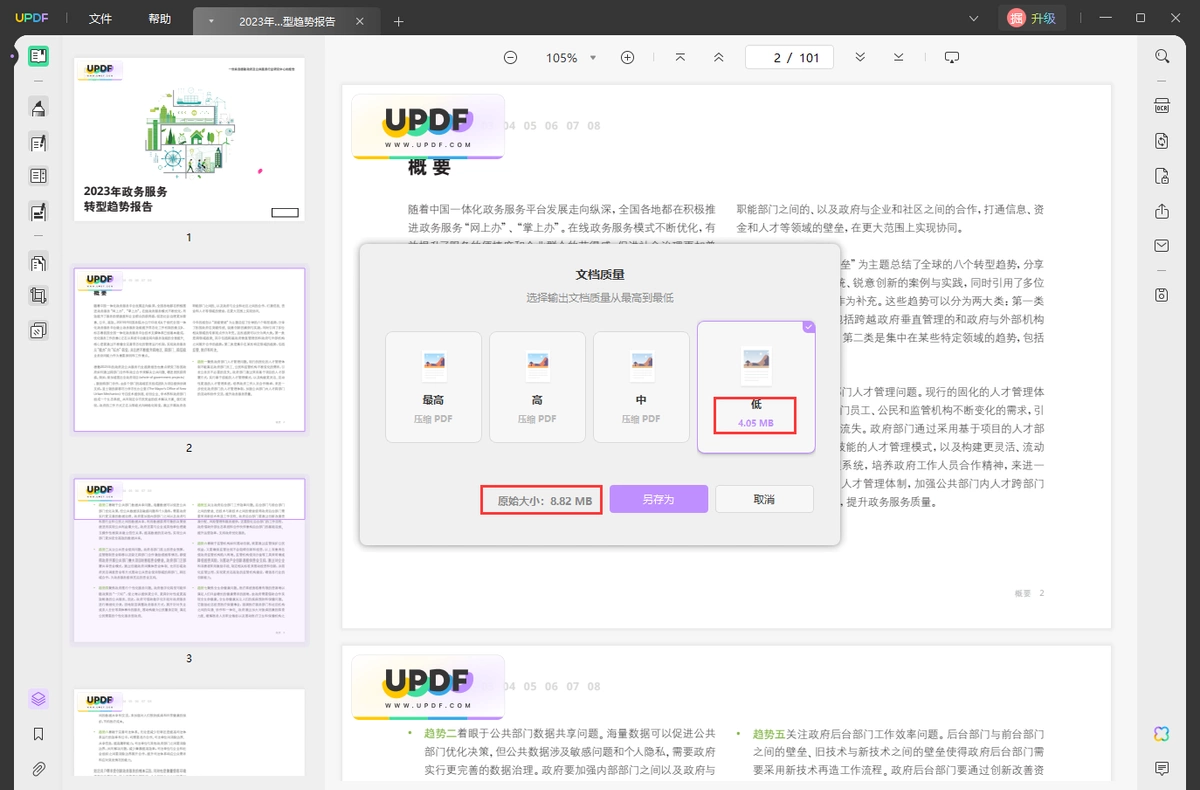The width and height of the screenshot is (1200, 790).
Task: Open the share file icon
Action: (1161, 211)
